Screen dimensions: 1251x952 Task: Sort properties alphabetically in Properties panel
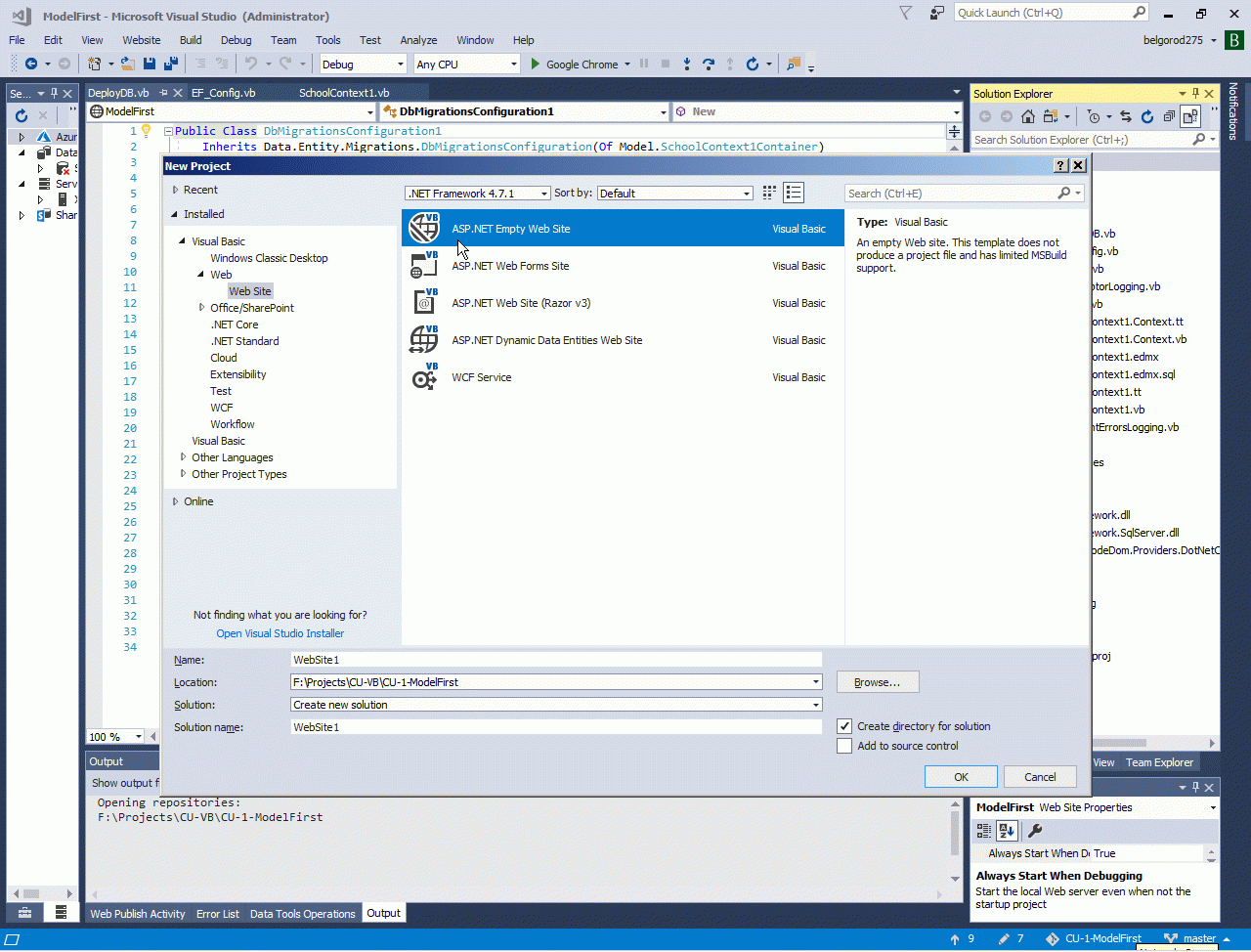[x=1007, y=831]
